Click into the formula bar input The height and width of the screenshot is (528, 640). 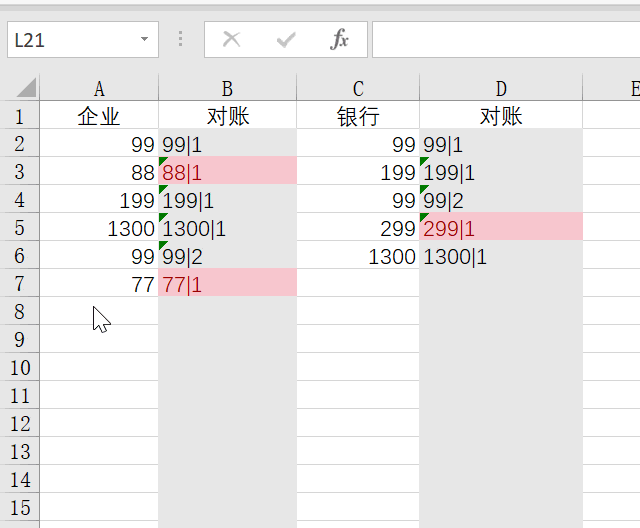coord(506,40)
